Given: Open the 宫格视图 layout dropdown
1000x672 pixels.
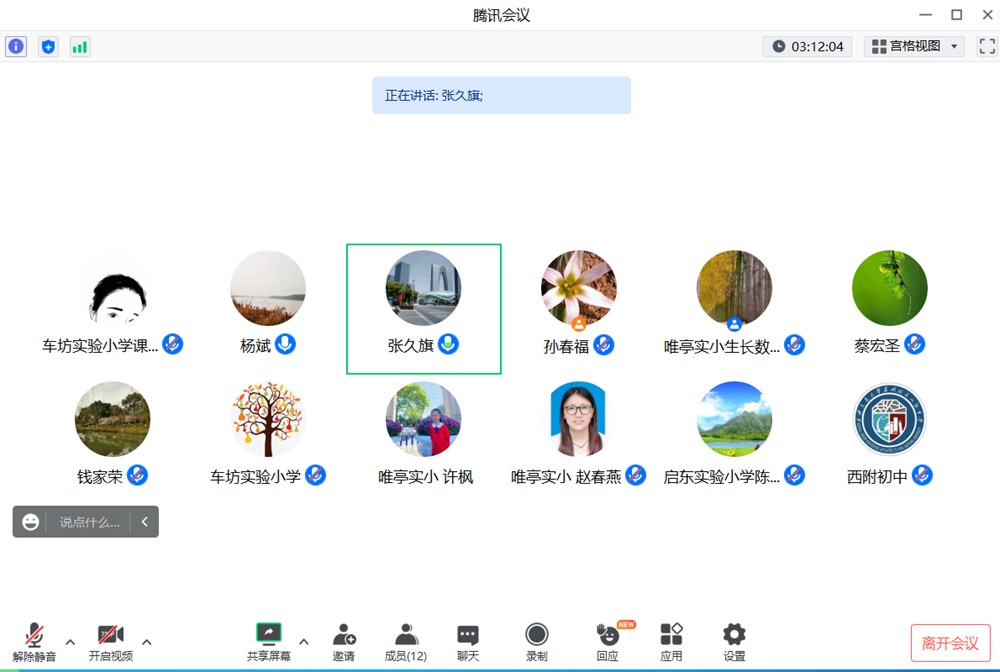Looking at the screenshot, I should pyautogui.click(x=915, y=47).
